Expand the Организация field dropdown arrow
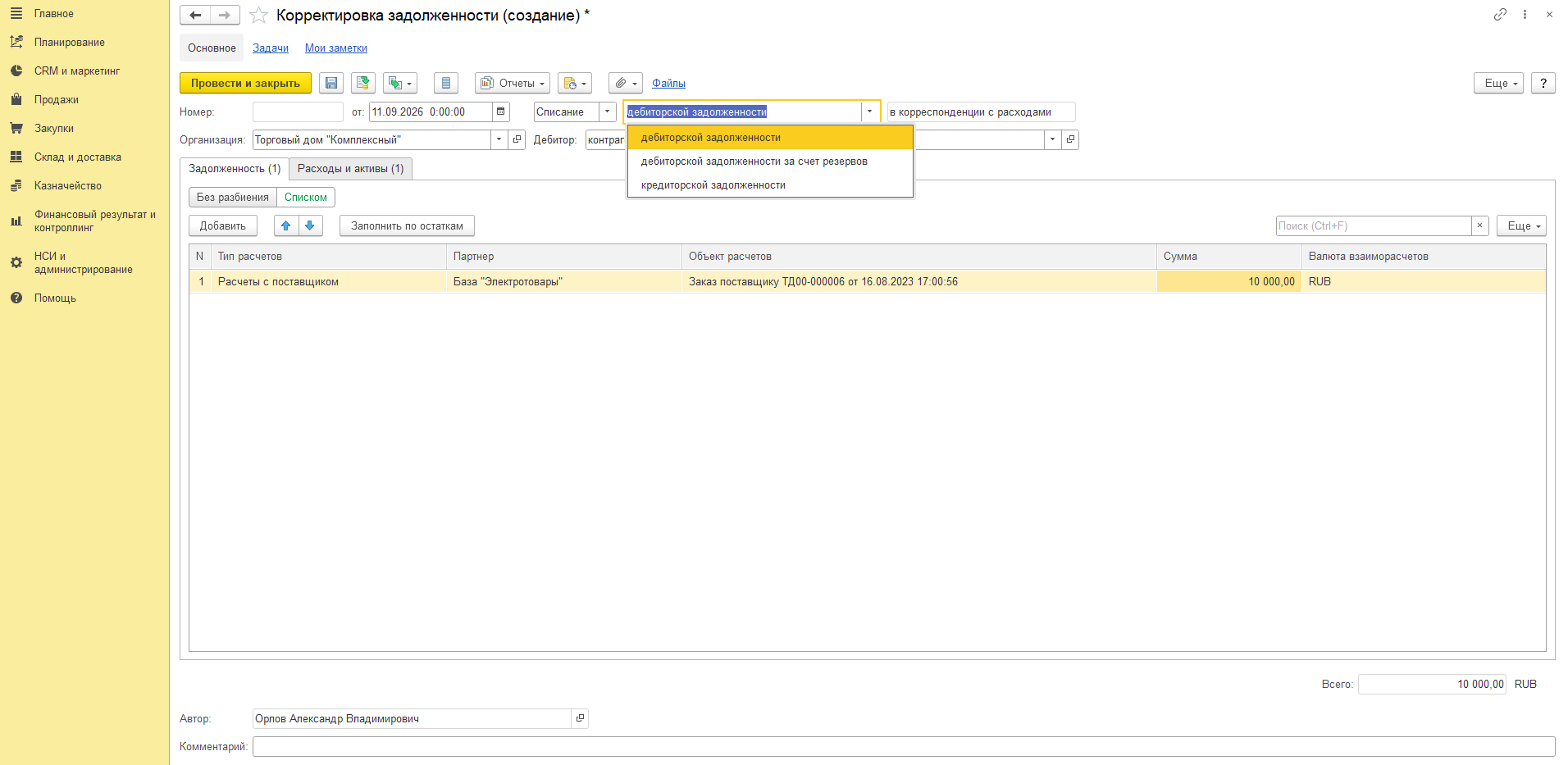The image size is (1568, 765). pos(499,139)
